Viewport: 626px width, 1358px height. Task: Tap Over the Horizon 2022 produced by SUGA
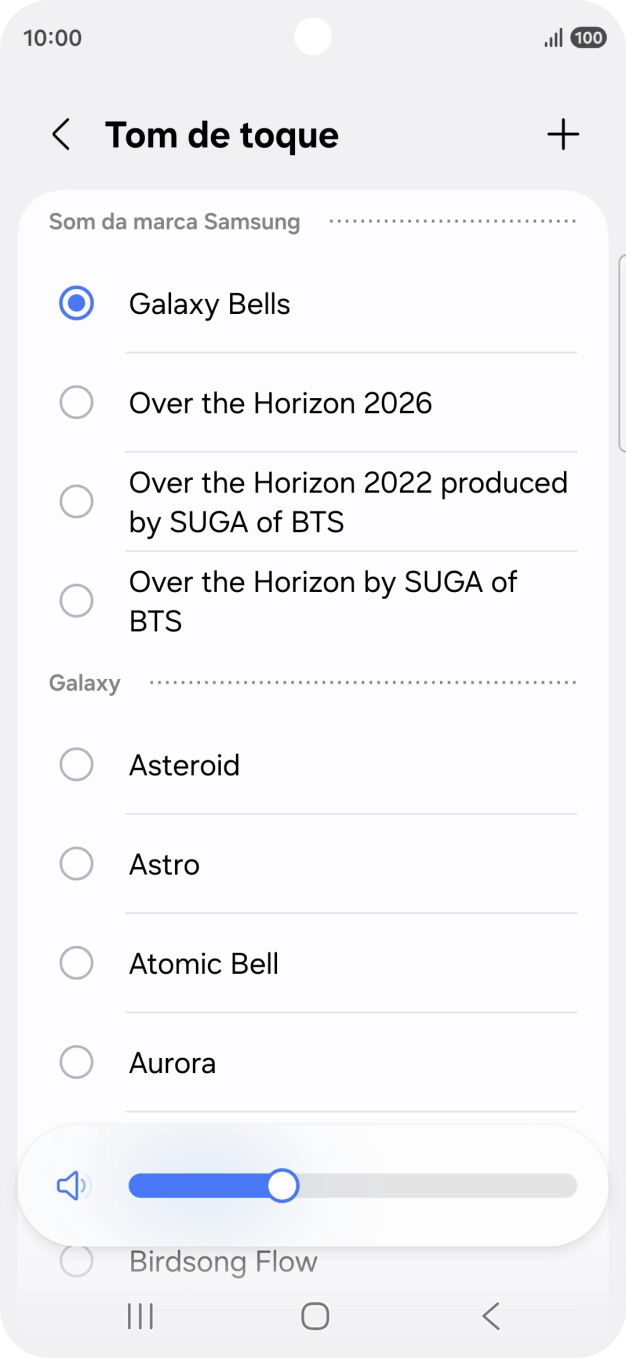[348, 502]
